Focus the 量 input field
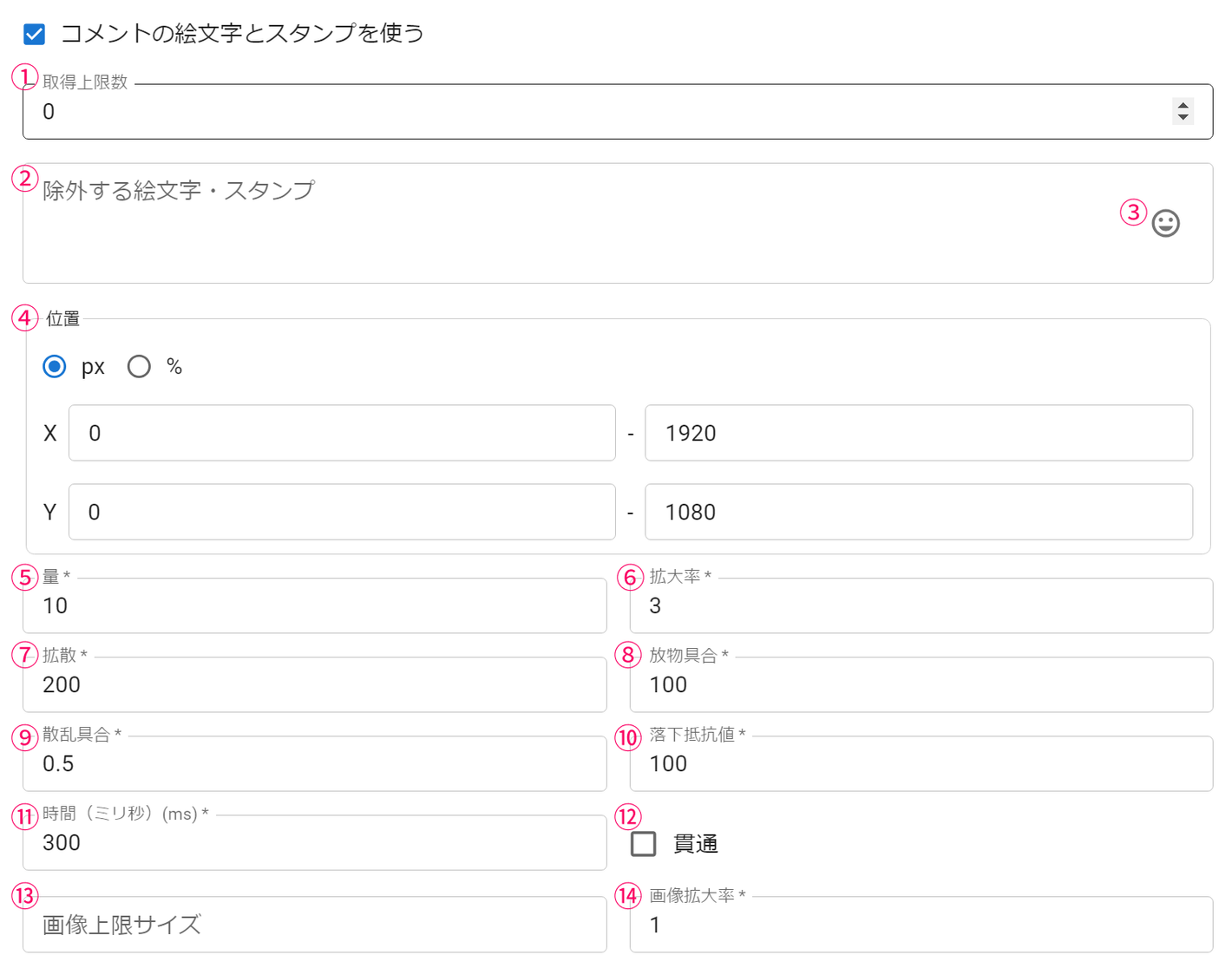This screenshot has width=1232, height=968. (314, 605)
